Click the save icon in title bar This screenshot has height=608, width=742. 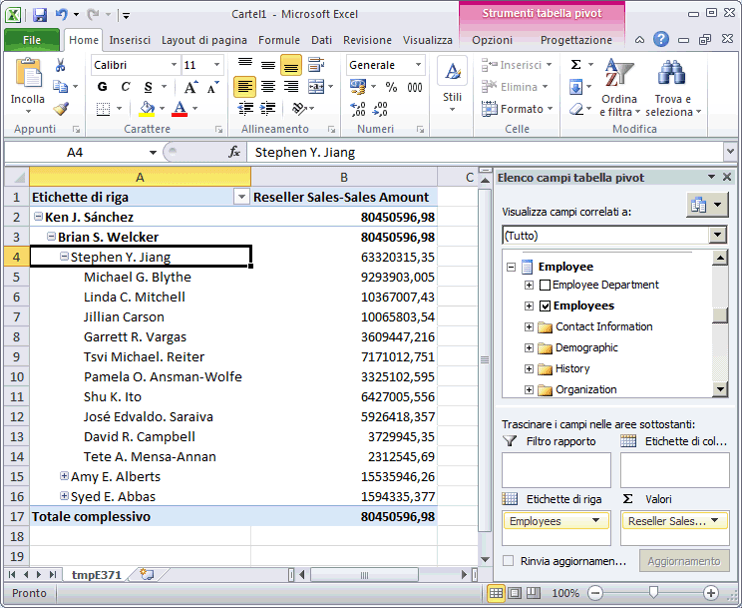[x=40, y=15]
